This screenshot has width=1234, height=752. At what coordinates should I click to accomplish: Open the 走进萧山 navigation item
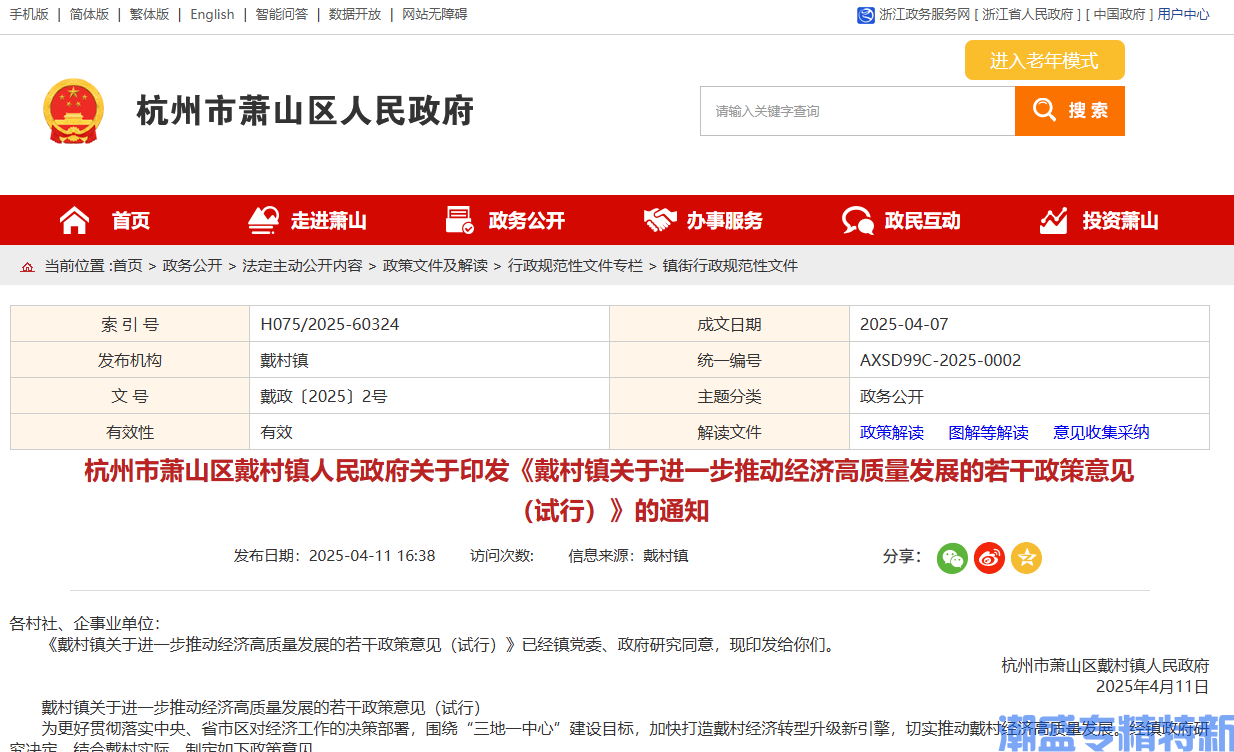click(x=328, y=221)
